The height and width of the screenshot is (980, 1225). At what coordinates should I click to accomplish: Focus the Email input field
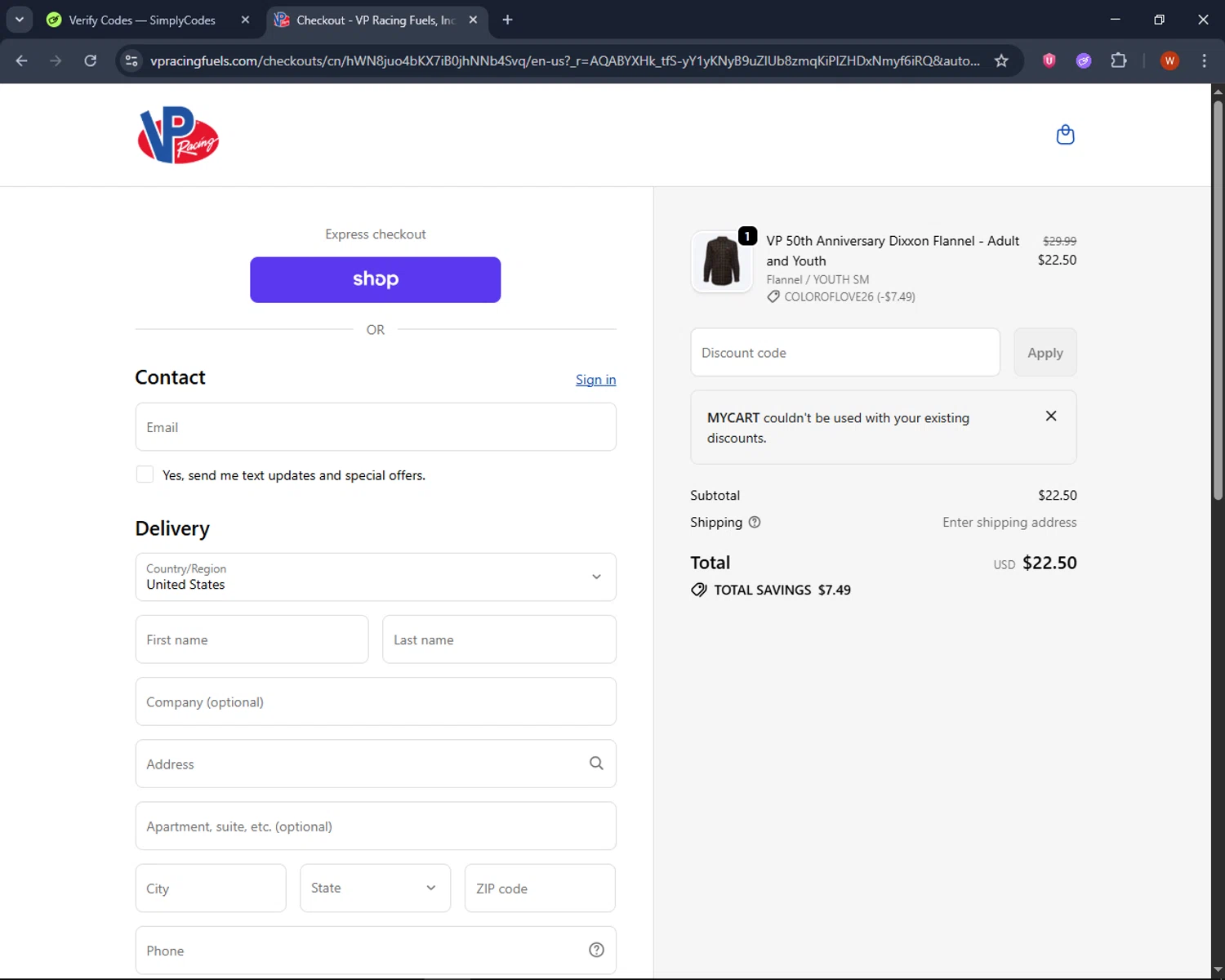point(376,427)
